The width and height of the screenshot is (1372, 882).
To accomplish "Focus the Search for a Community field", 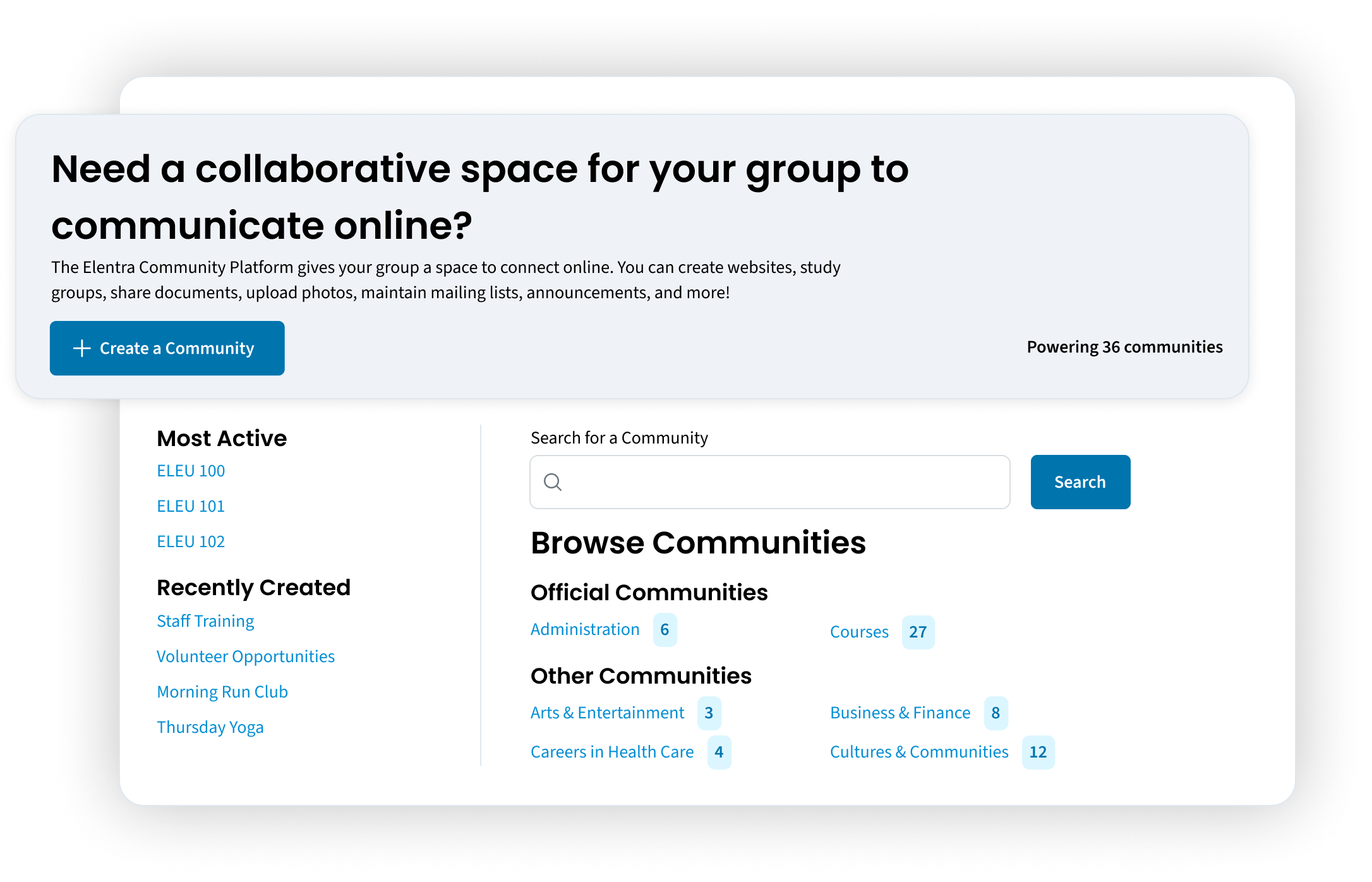I will pyautogui.click(x=783, y=482).
